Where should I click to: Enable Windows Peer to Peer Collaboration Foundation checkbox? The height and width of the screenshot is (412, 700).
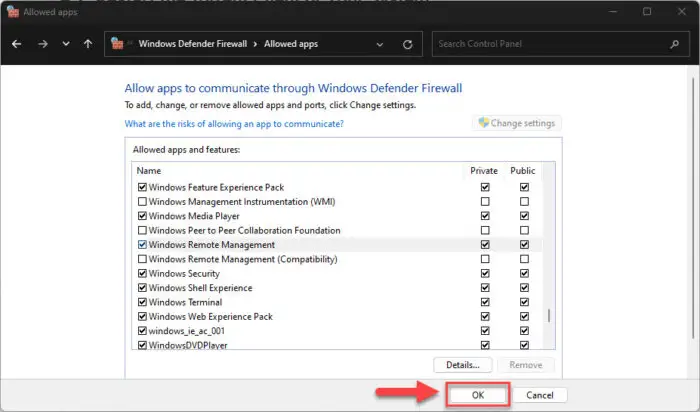pos(142,230)
